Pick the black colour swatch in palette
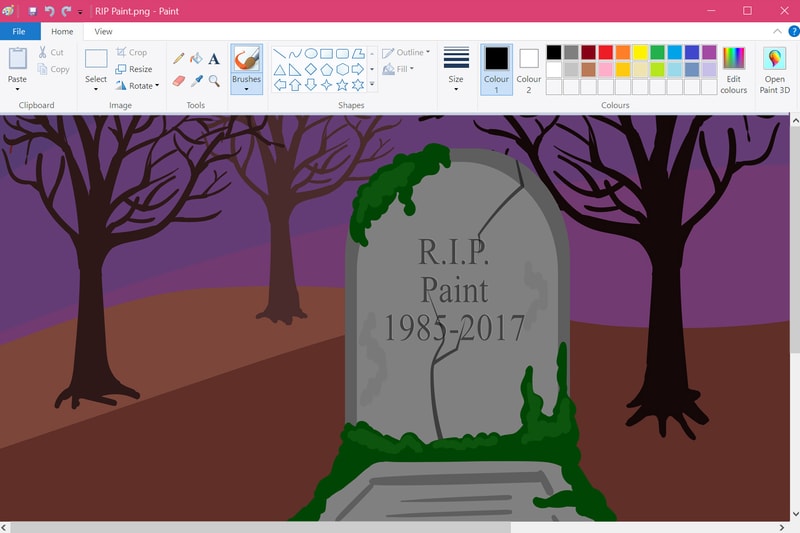 click(x=554, y=52)
